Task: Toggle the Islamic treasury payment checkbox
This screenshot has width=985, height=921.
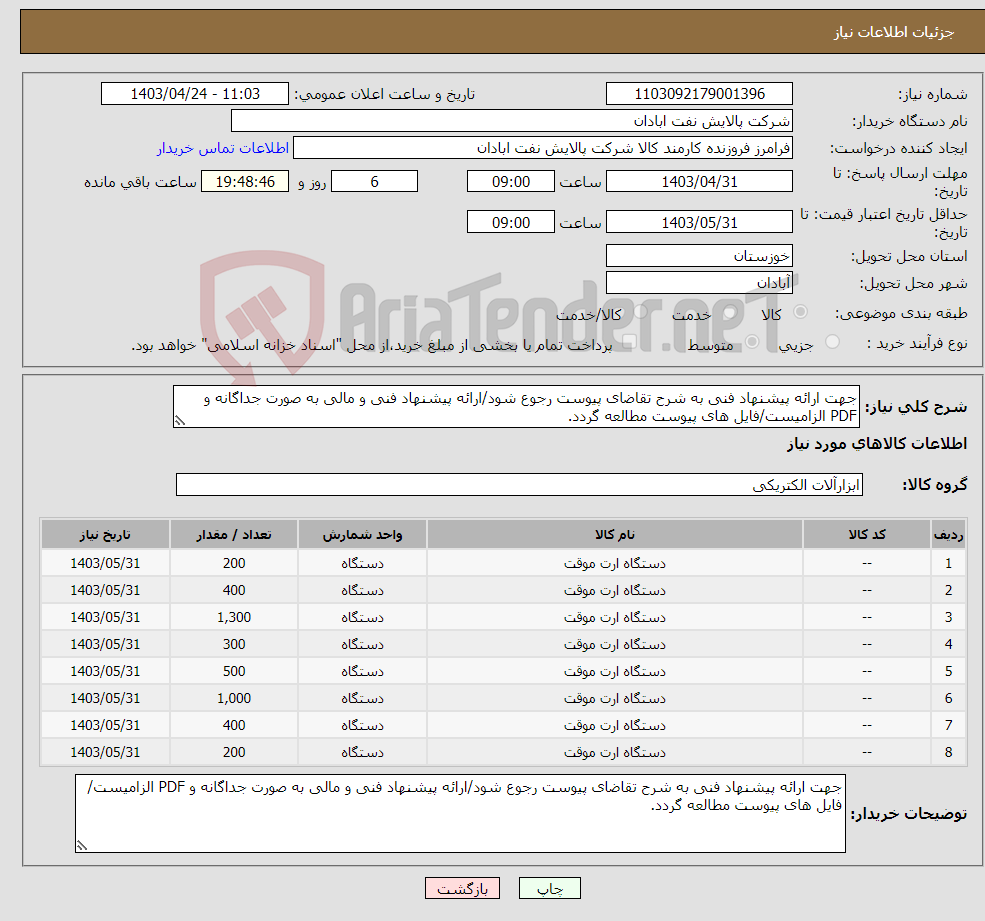Action: point(629,342)
